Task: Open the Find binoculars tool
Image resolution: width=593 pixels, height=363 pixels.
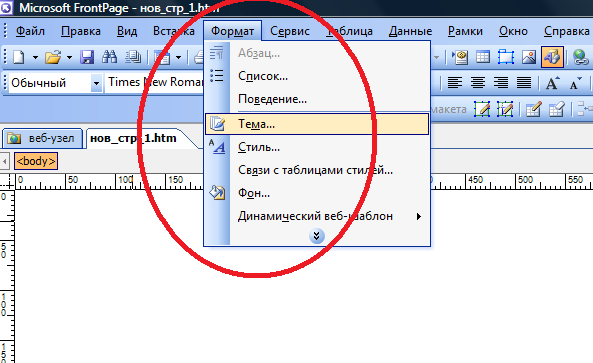Action: click(x=110, y=57)
